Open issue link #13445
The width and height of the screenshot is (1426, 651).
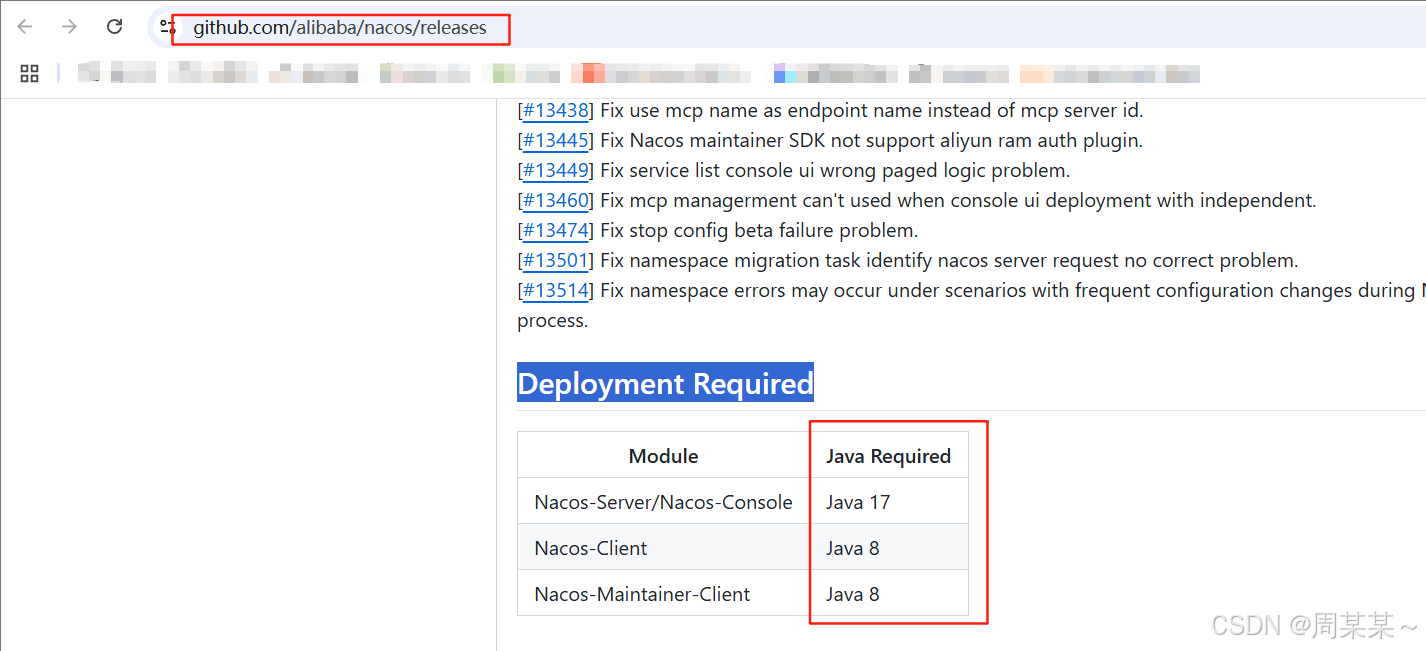(x=556, y=140)
